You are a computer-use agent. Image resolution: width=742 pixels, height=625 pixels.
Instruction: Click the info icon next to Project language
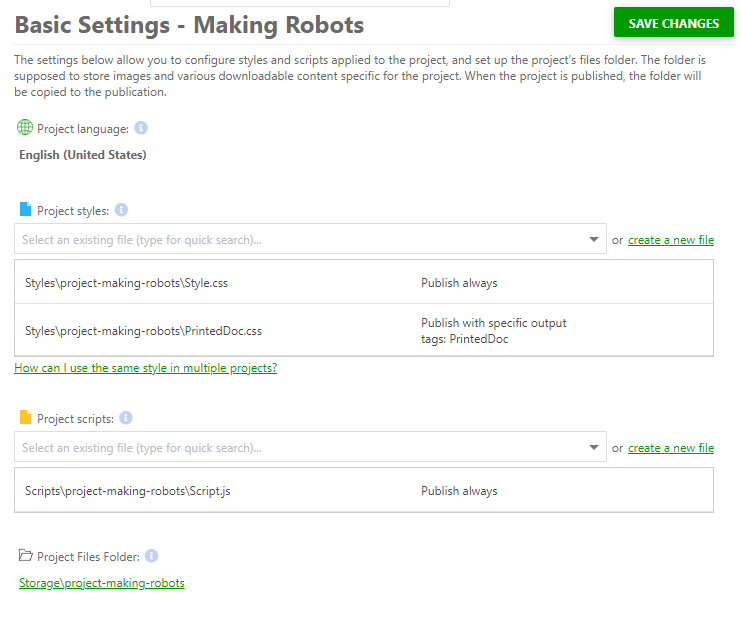141,128
